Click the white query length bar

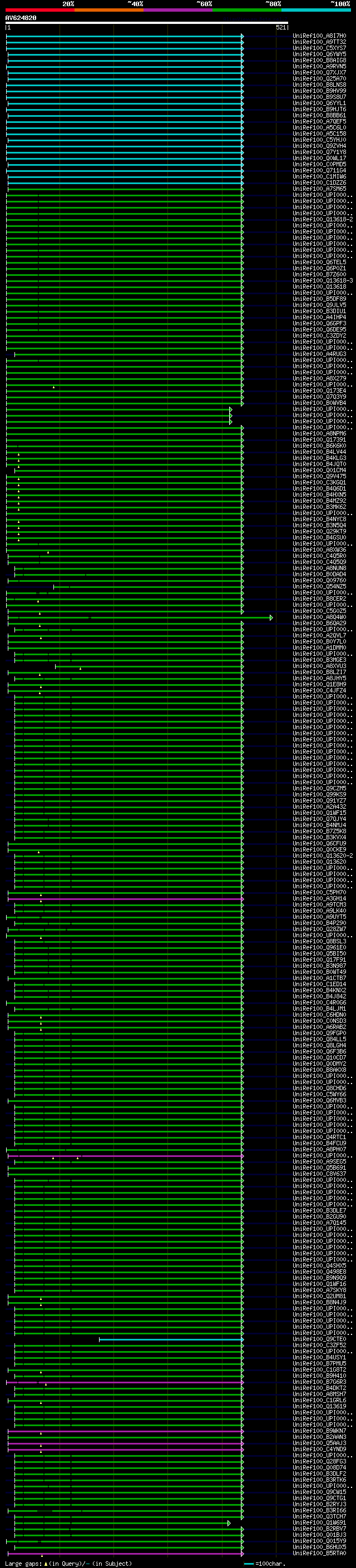click(147, 23)
